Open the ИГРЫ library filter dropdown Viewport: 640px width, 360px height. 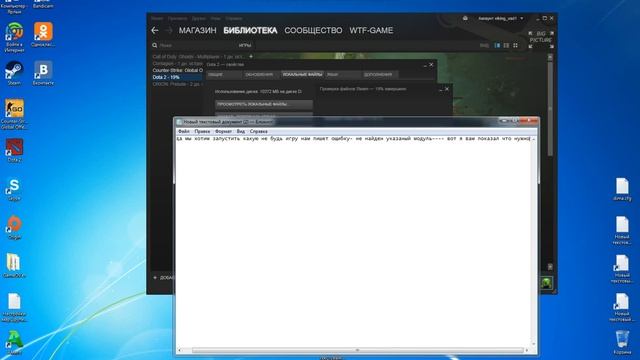click(245, 46)
